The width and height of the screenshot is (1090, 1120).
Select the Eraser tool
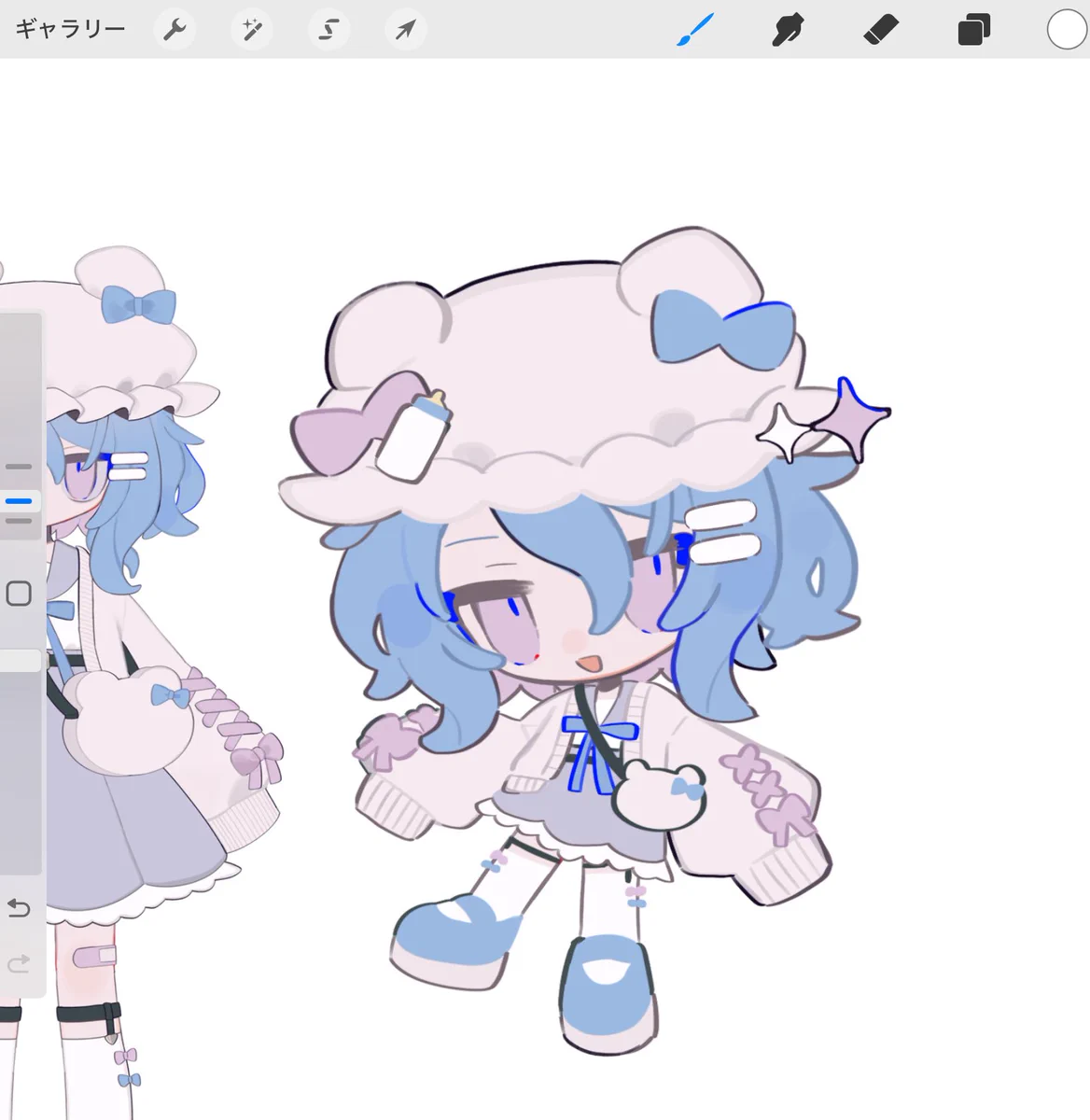[881, 30]
